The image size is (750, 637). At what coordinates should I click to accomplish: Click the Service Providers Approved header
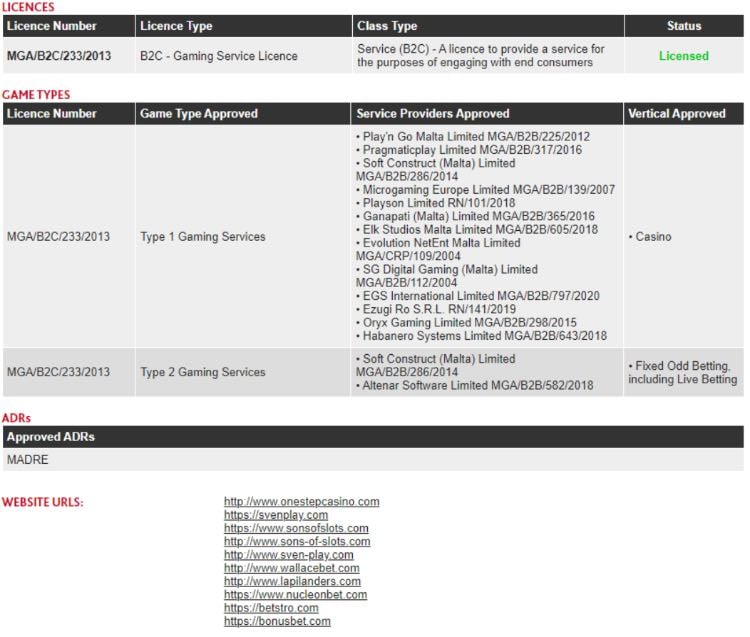tap(487, 113)
